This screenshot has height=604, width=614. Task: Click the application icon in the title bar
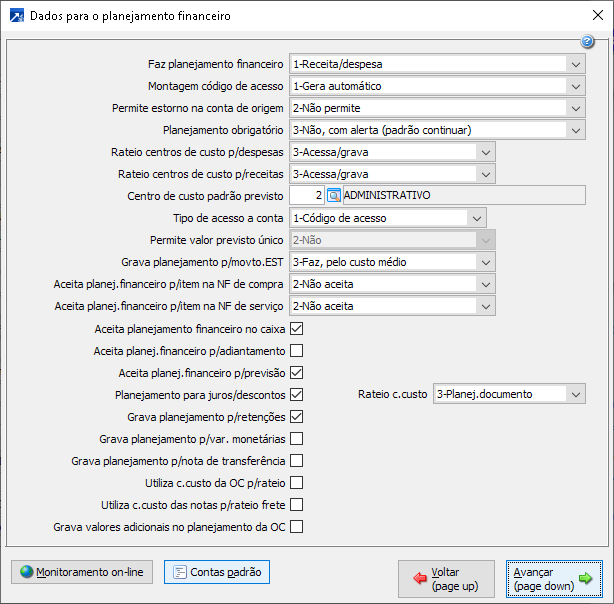17,16
